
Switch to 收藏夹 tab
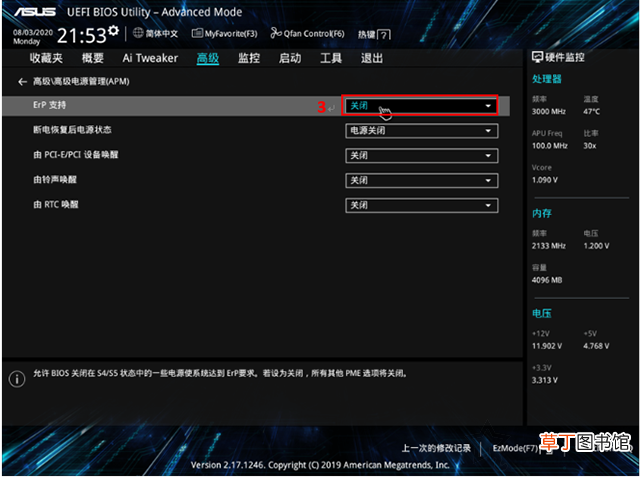46,58
